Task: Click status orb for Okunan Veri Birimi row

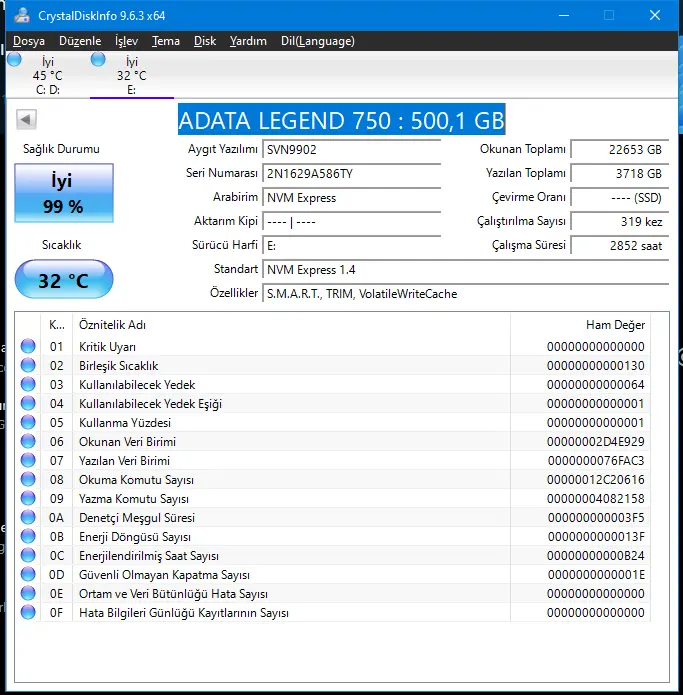Action: [28, 441]
